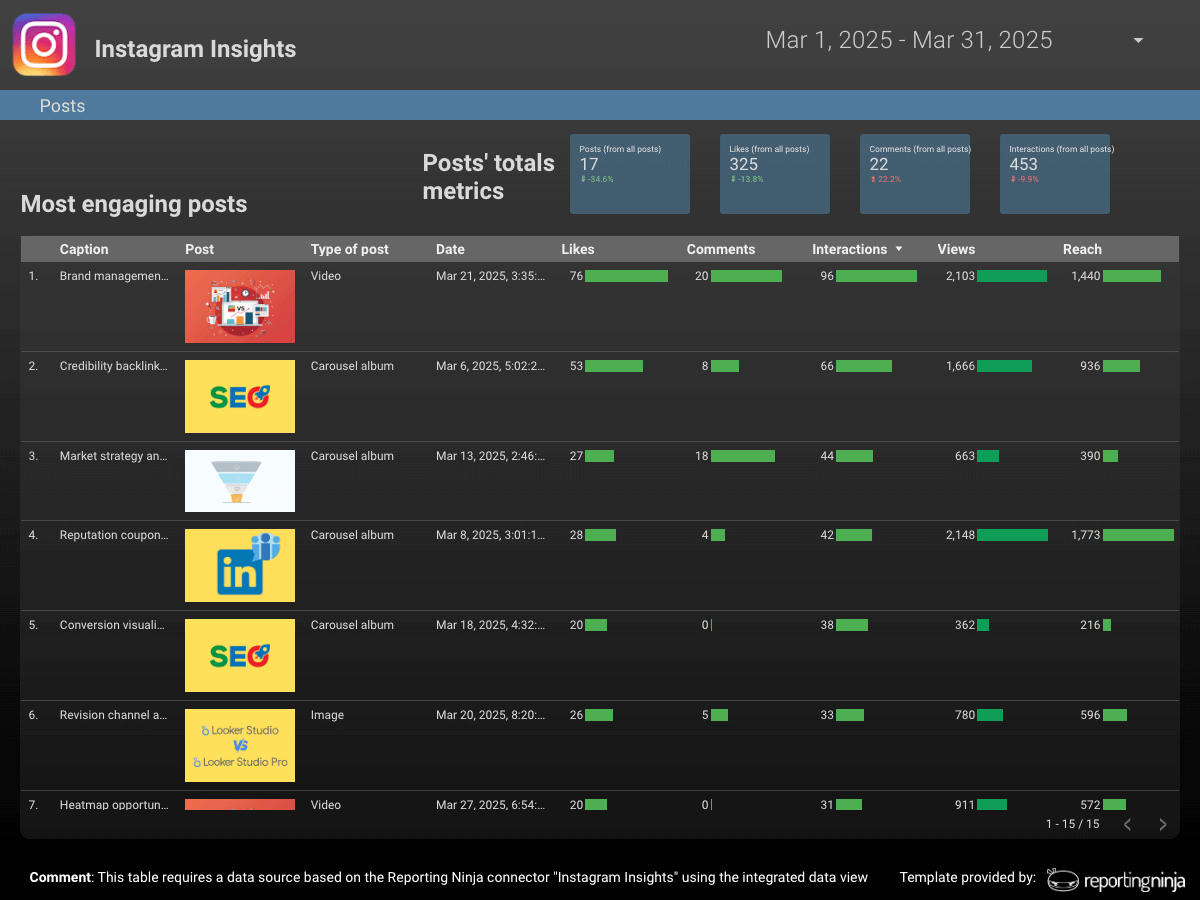Screen dimensions: 1200x900
Task: Click the date cell "Mar 18, 2025, 4:32:..."
Action: [x=491, y=625]
